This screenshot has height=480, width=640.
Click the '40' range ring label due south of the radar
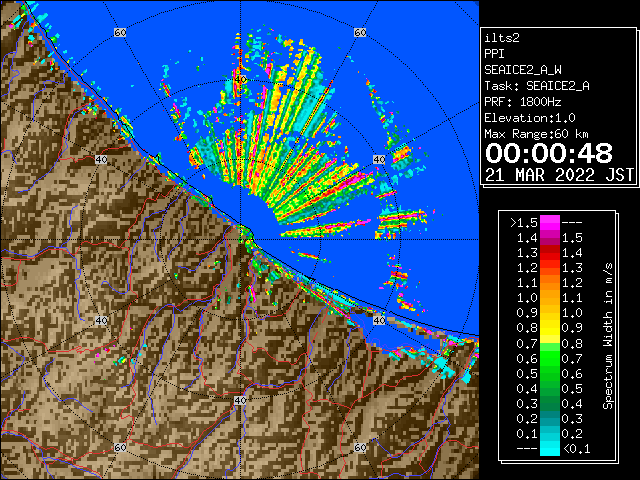(x=240, y=400)
